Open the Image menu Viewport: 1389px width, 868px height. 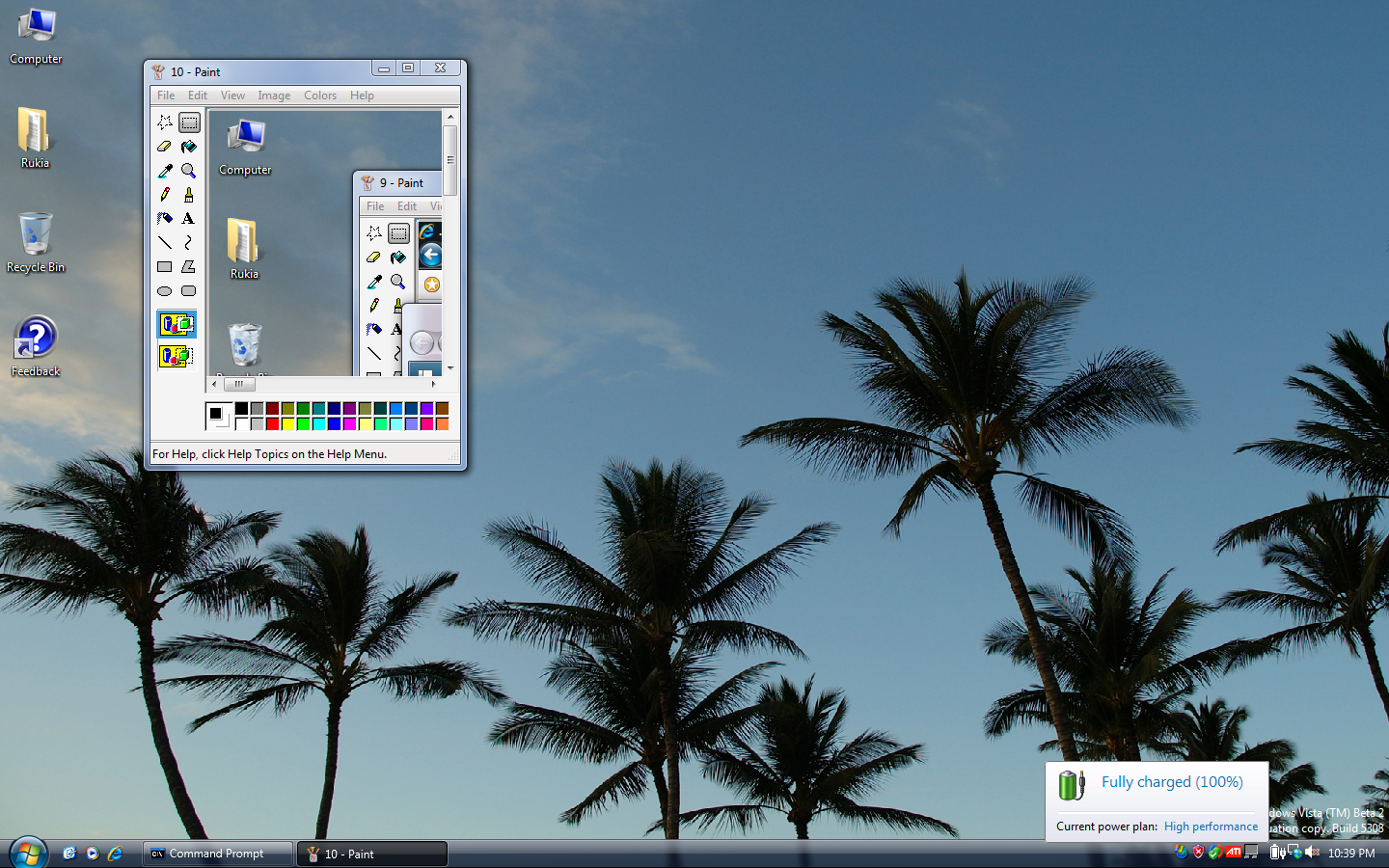(x=274, y=95)
